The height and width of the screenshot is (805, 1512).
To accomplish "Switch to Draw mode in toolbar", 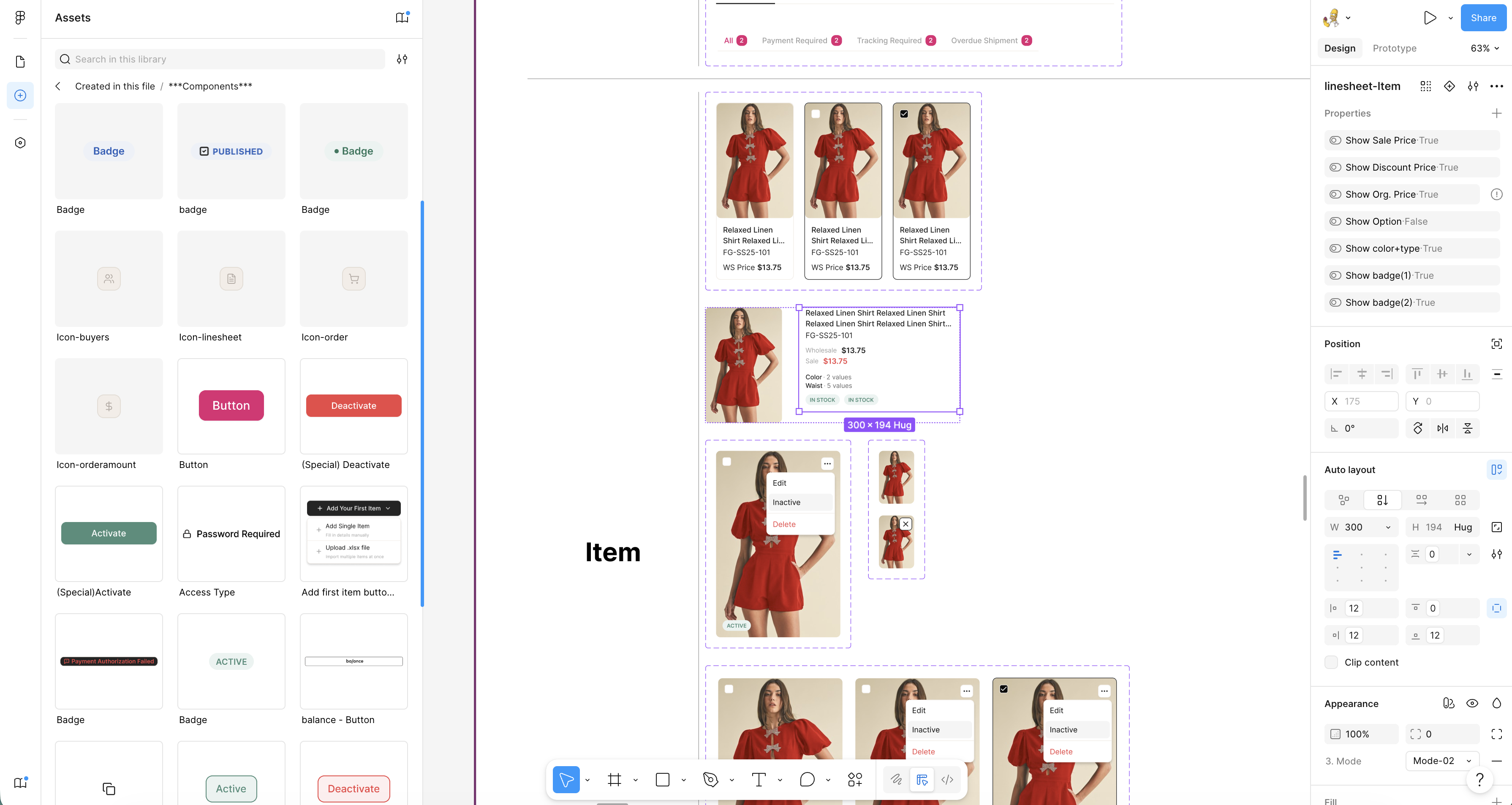I will (x=896, y=779).
